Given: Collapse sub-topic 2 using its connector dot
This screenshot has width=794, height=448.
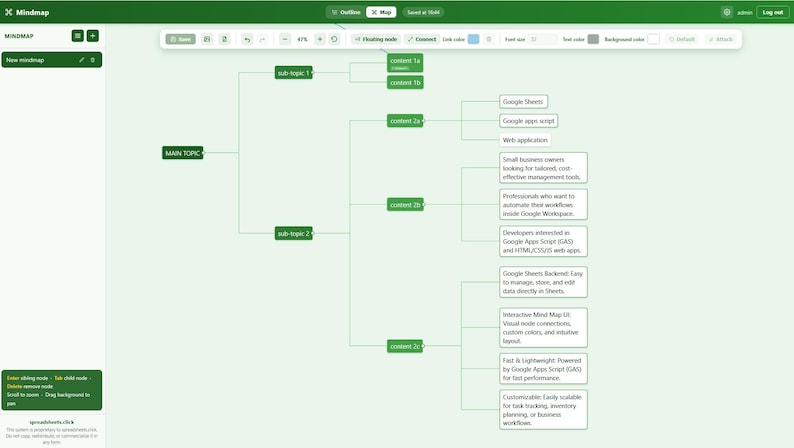Looking at the screenshot, I should click(313, 233).
